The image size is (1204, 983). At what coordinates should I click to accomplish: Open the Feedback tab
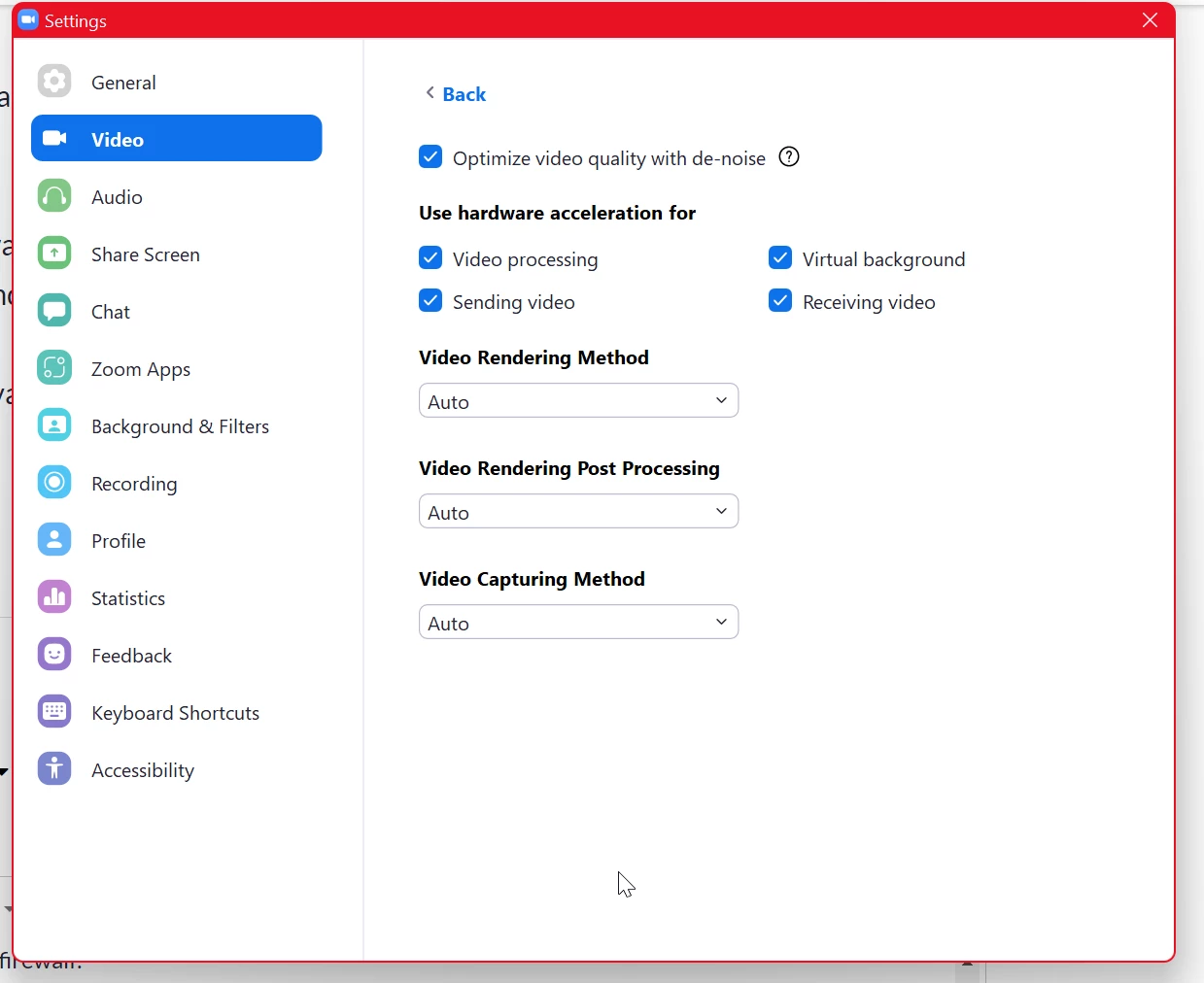pyautogui.click(x=177, y=655)
